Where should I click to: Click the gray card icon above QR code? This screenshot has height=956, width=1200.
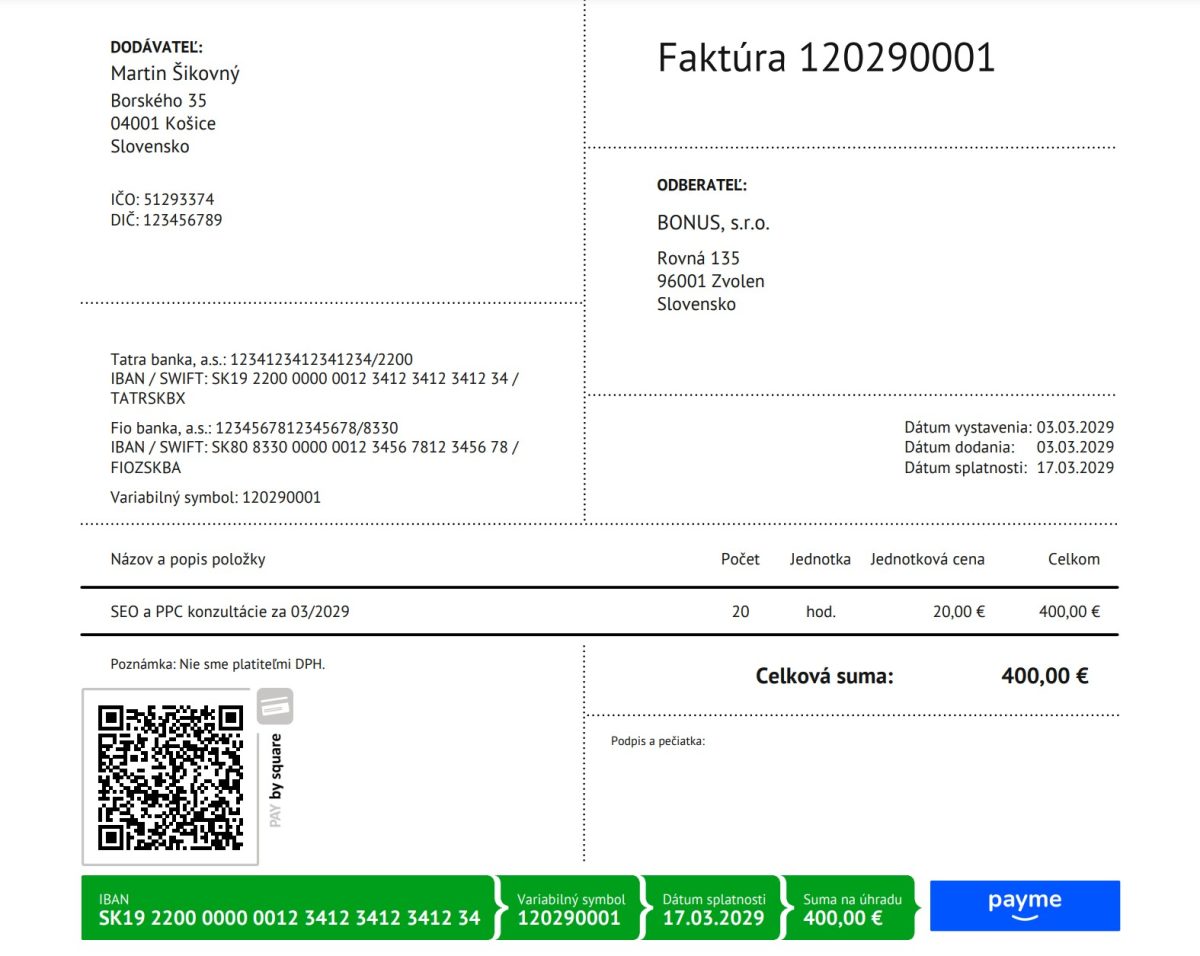coord(275,706)
